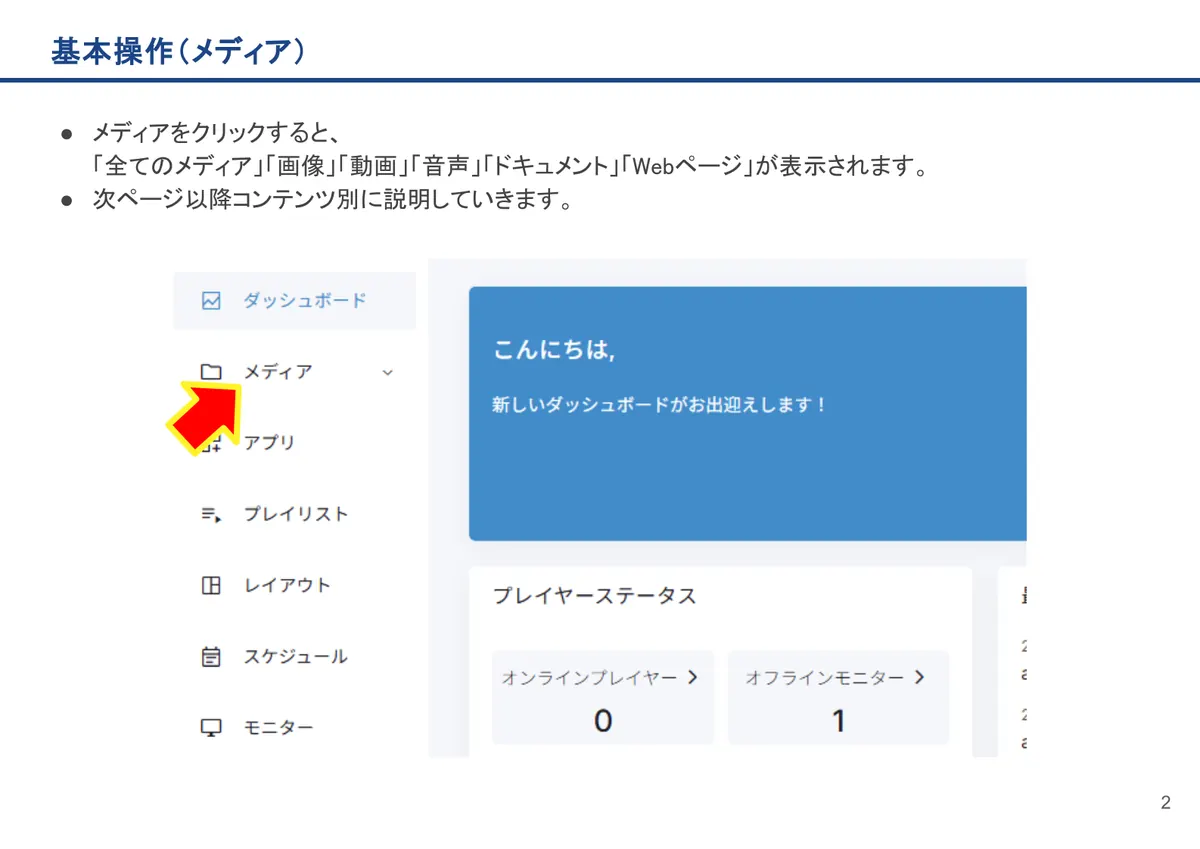Click the こんにちは, greeting text
The height and width of the screenshot is (849, 1200).
click(554, 351)
